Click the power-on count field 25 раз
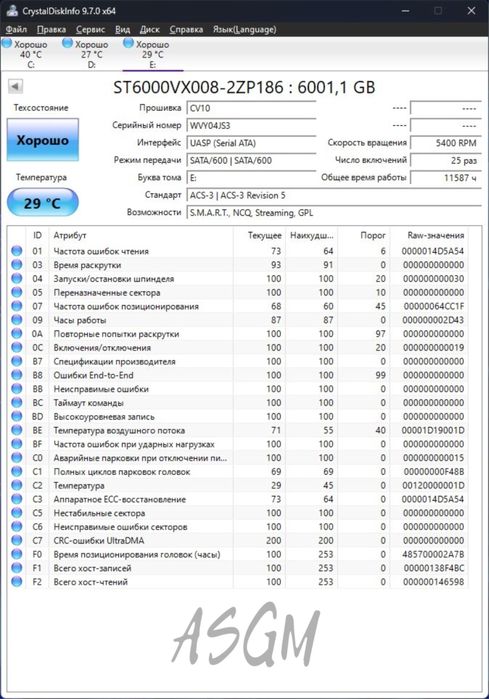Viewport: 489px width, 699px height. pyautogui.click(x=446, y=160)
